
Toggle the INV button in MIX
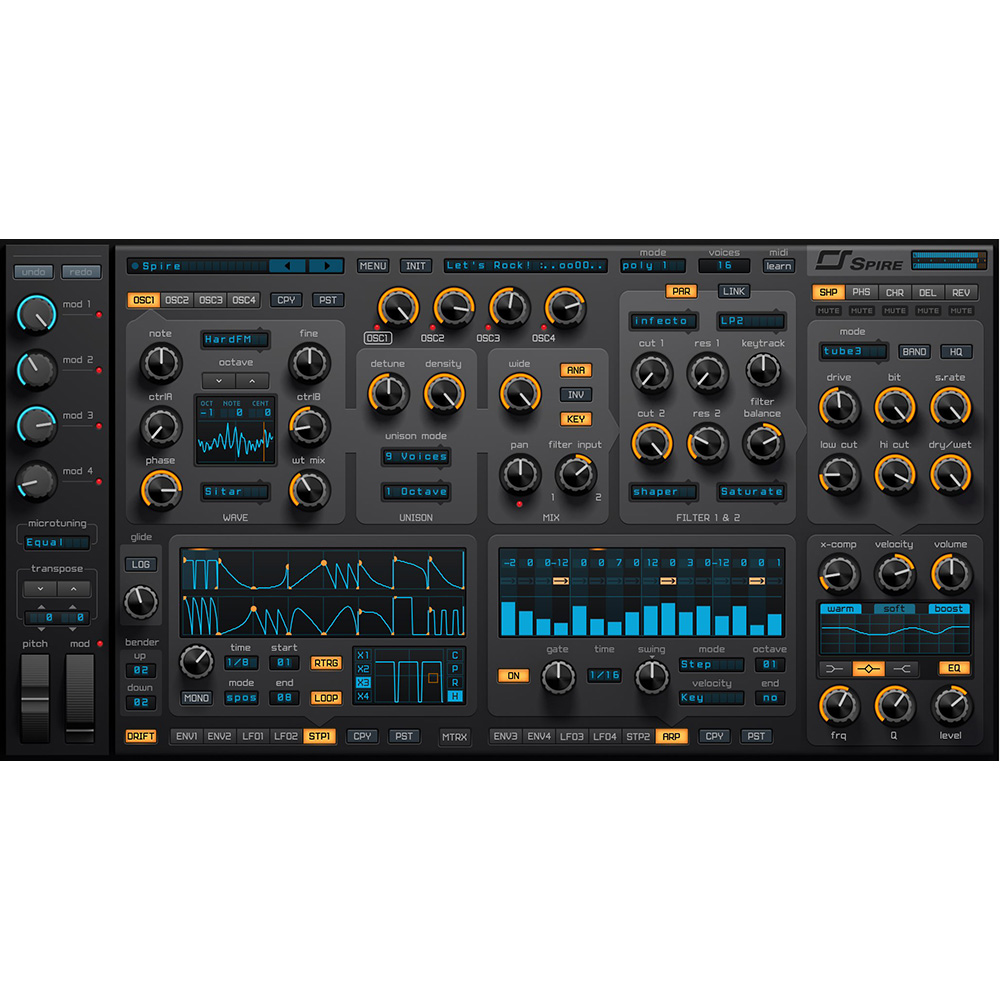(x=576, y=395)
